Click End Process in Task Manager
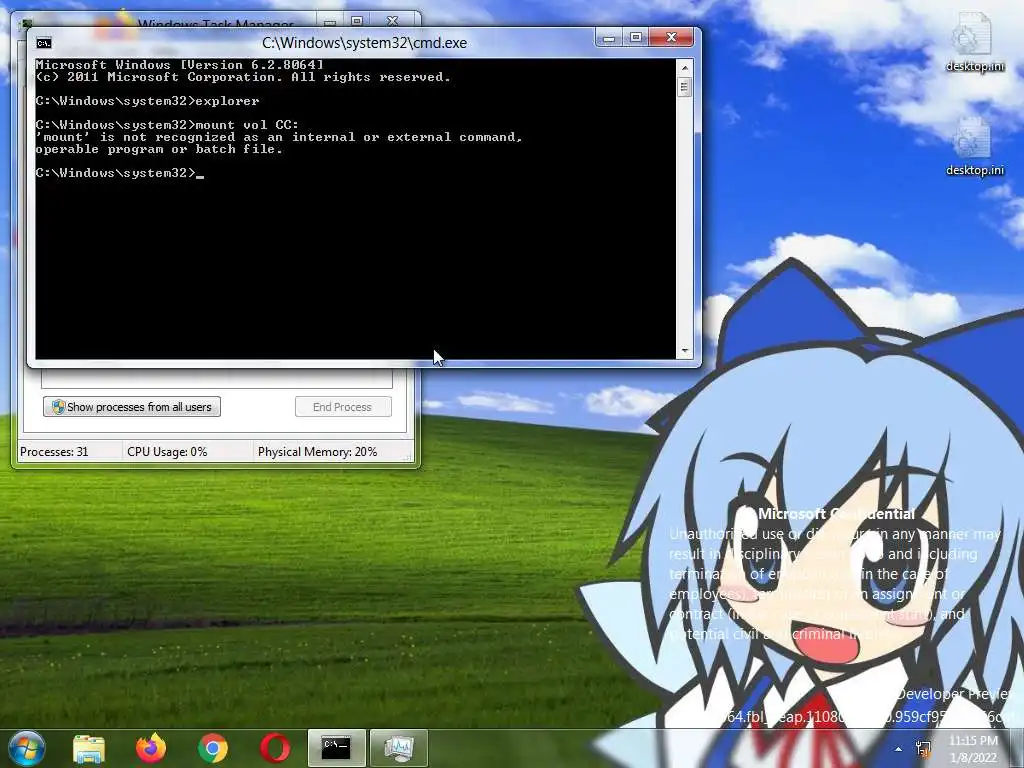1024x768 pixels. coord(343,407)
